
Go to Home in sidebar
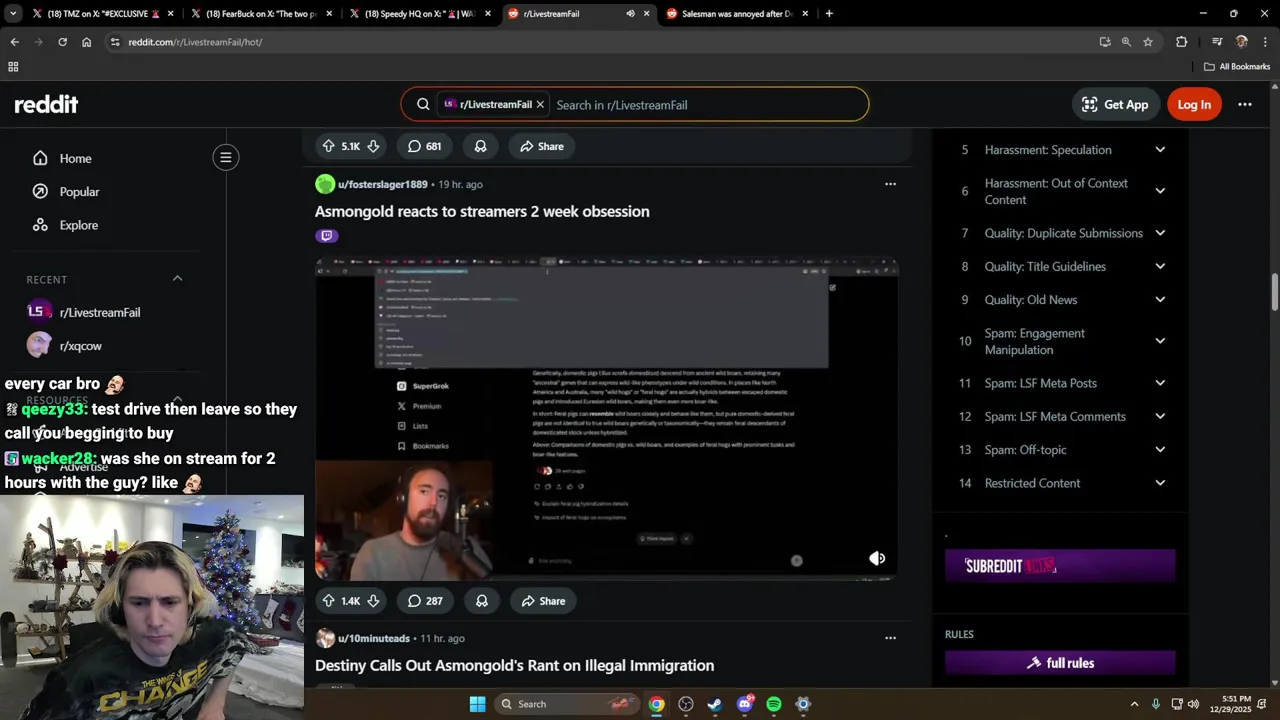click(x=75, y=158)
